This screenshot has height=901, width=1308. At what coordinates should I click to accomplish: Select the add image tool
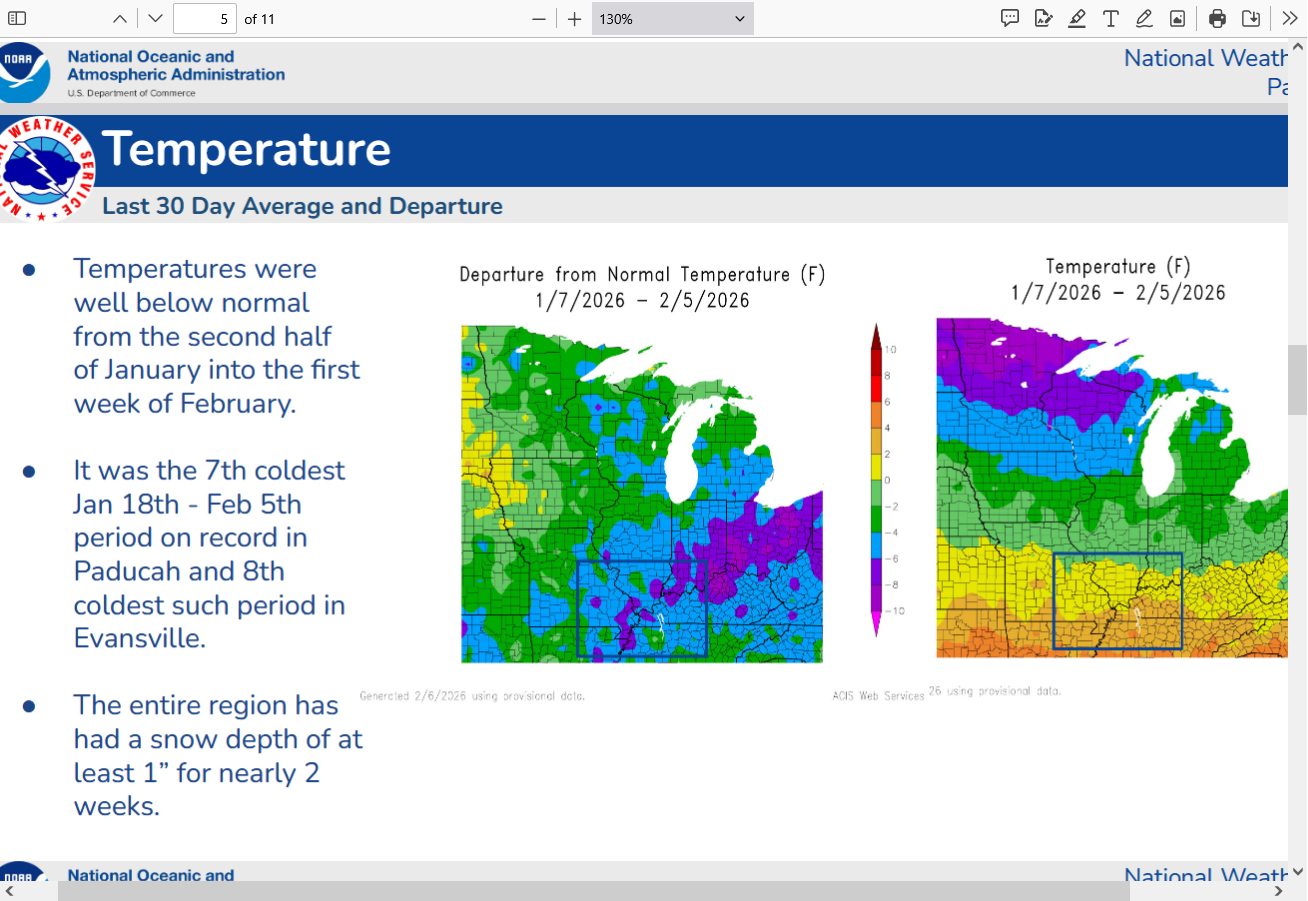click(1178, 18)
